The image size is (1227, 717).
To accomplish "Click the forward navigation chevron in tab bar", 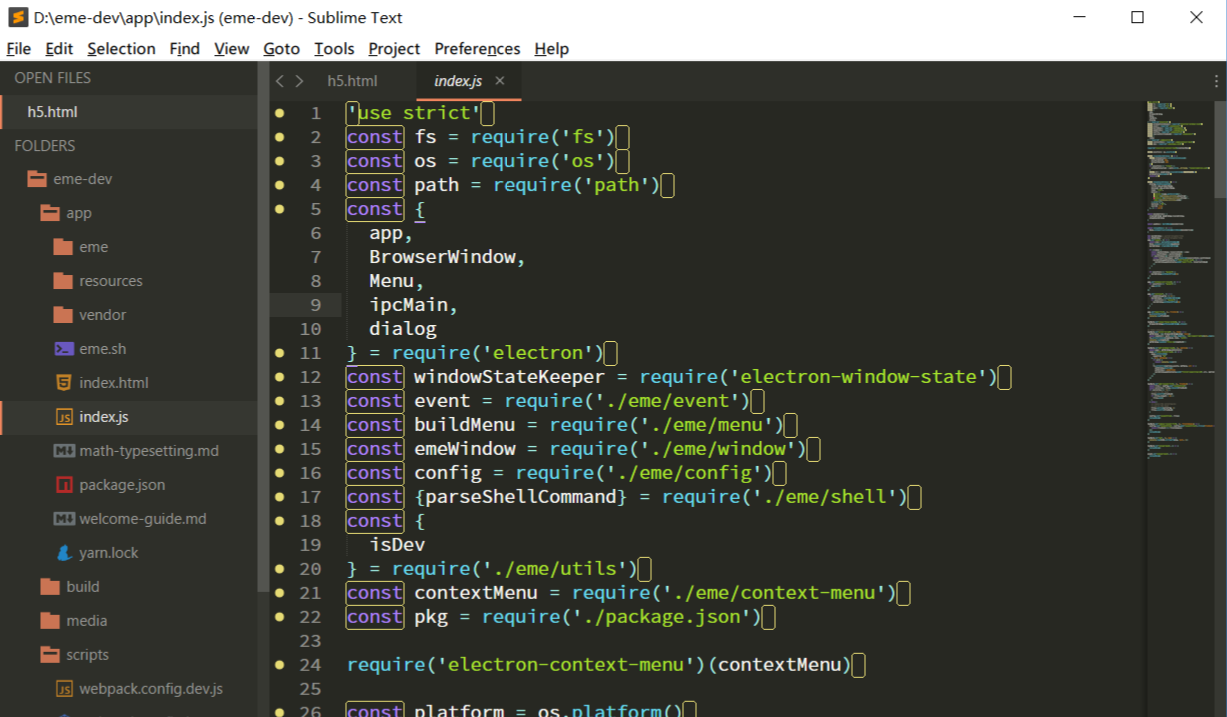I will 298,80.
